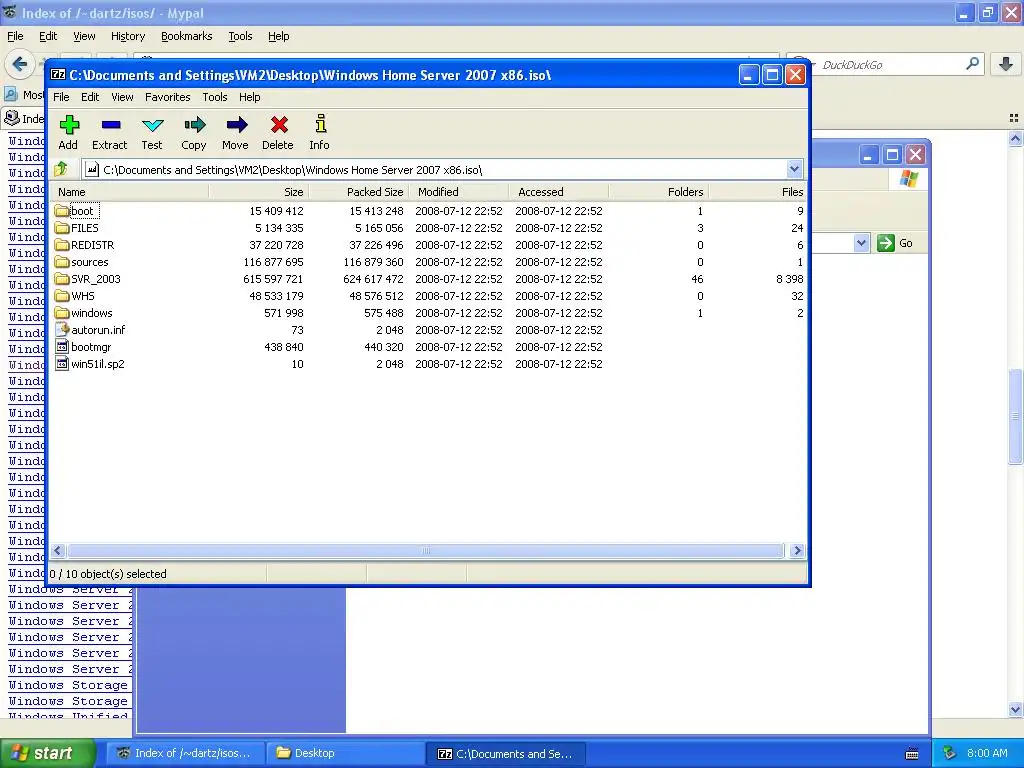Click the Mypal browser back arrow
The height and width of the screenshot is (768, 1024).
pyautogui.click(x=20, y=64)
